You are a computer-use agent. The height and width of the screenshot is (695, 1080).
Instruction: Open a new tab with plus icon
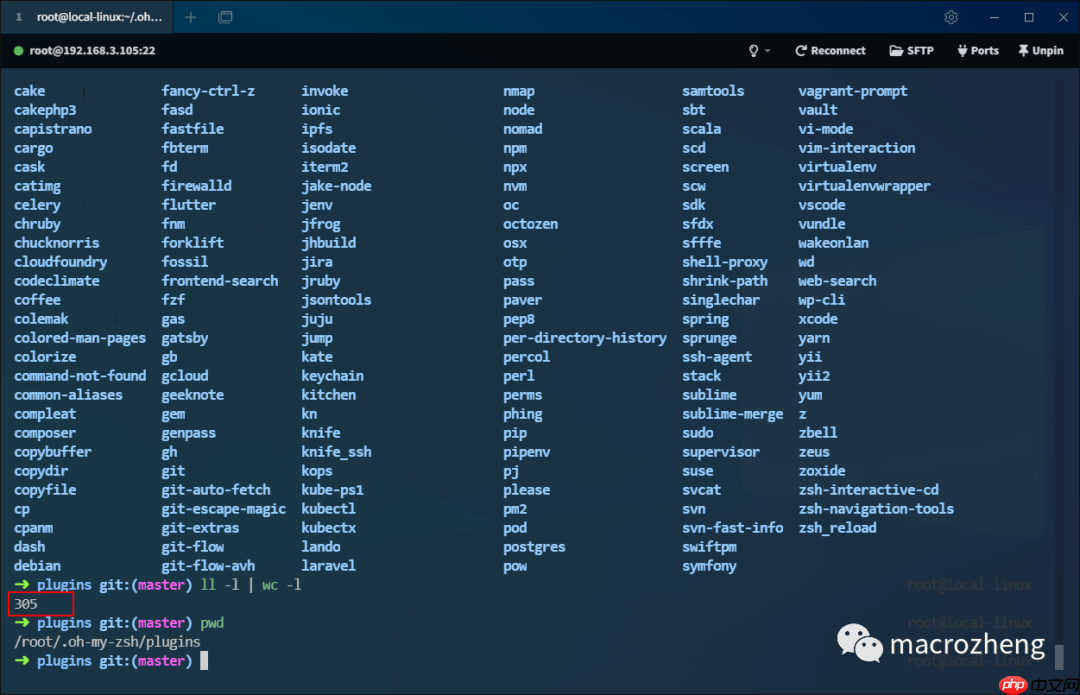pos(191,17)
